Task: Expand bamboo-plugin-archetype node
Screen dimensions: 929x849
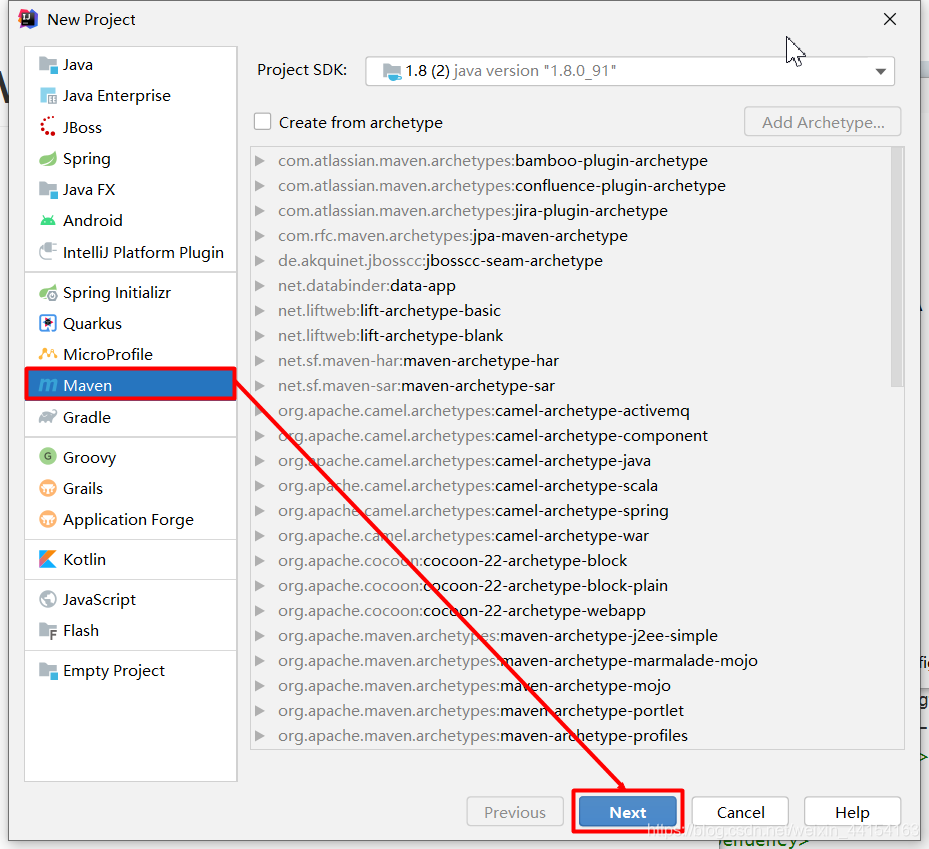Action: (x=259, y=161)
